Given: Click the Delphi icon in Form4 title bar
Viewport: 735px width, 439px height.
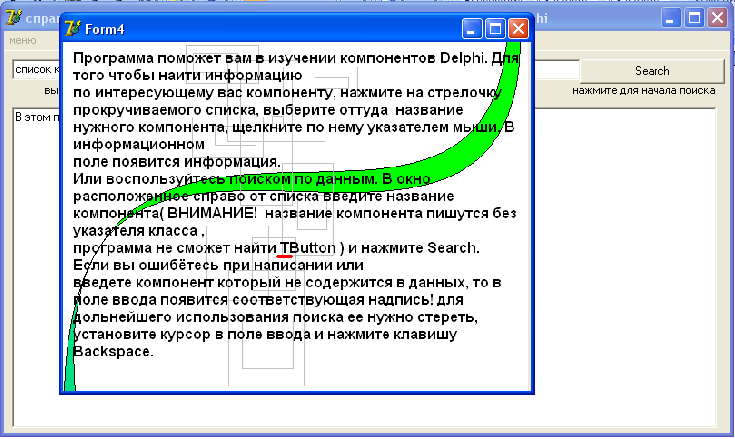Looking at the screenshot, I should [73, 29].
